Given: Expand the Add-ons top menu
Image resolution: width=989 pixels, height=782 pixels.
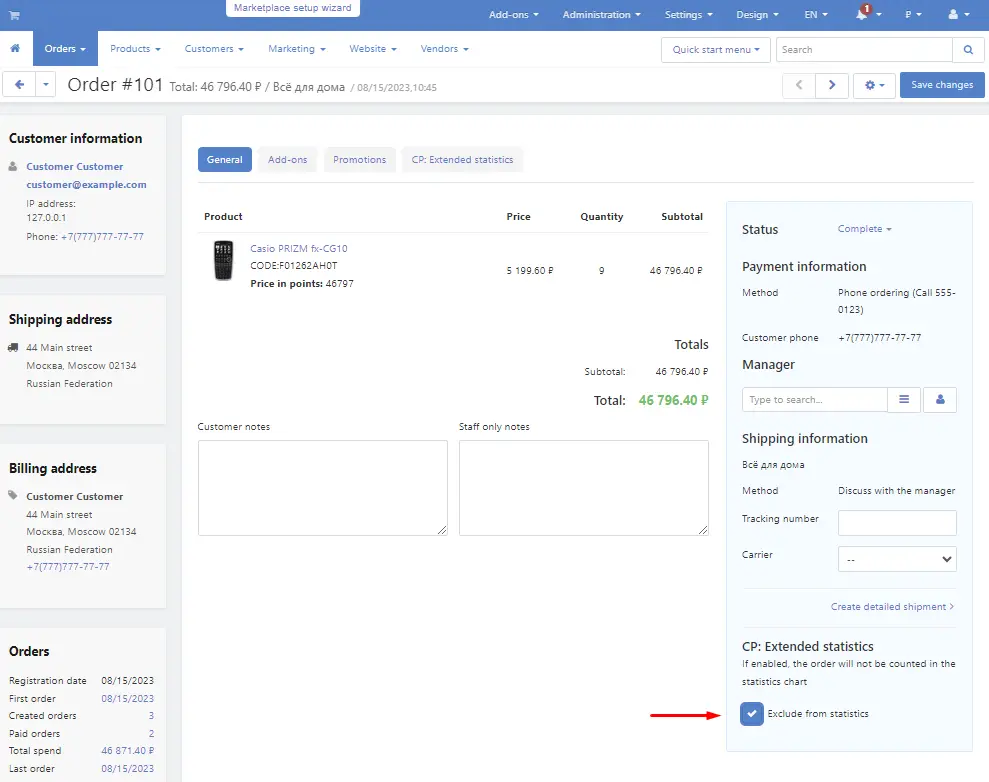Looking at the screenshot, I should coord(513,15).
